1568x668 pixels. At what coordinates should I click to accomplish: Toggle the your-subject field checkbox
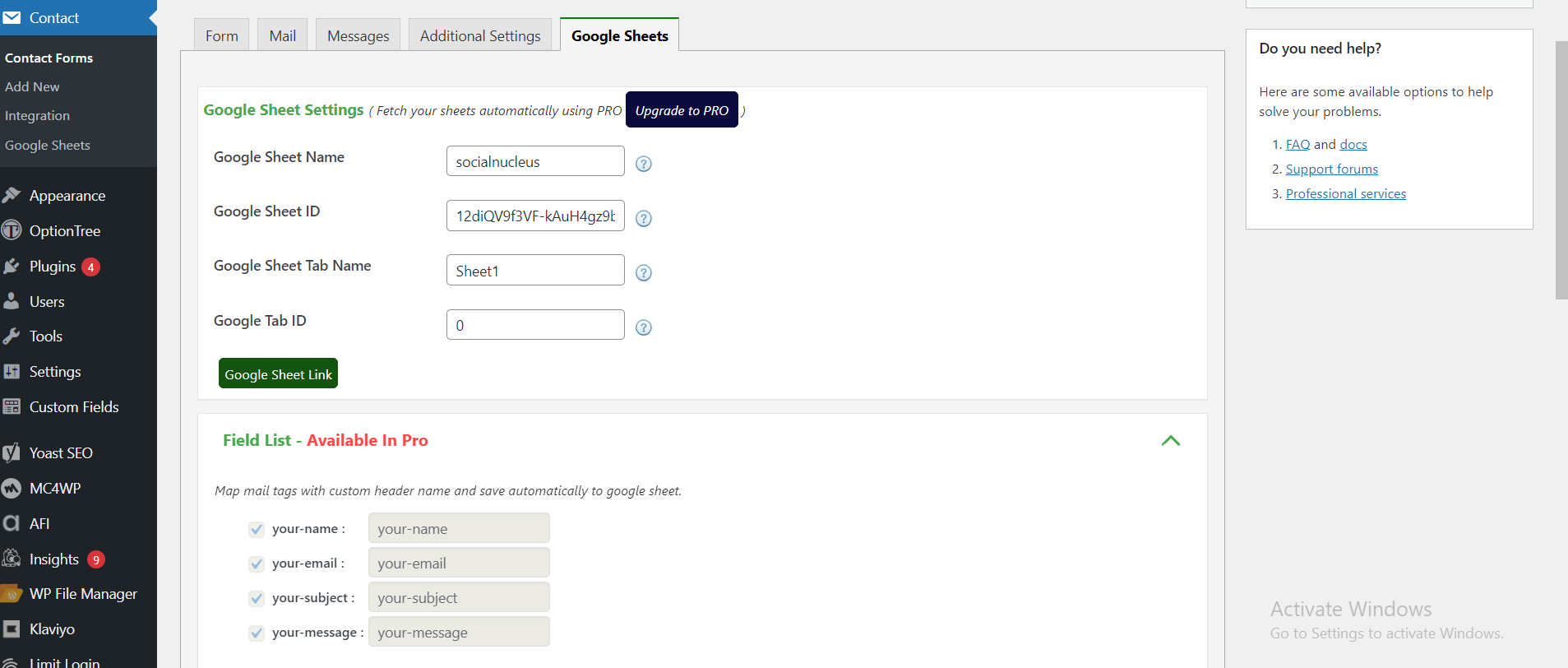257,598
